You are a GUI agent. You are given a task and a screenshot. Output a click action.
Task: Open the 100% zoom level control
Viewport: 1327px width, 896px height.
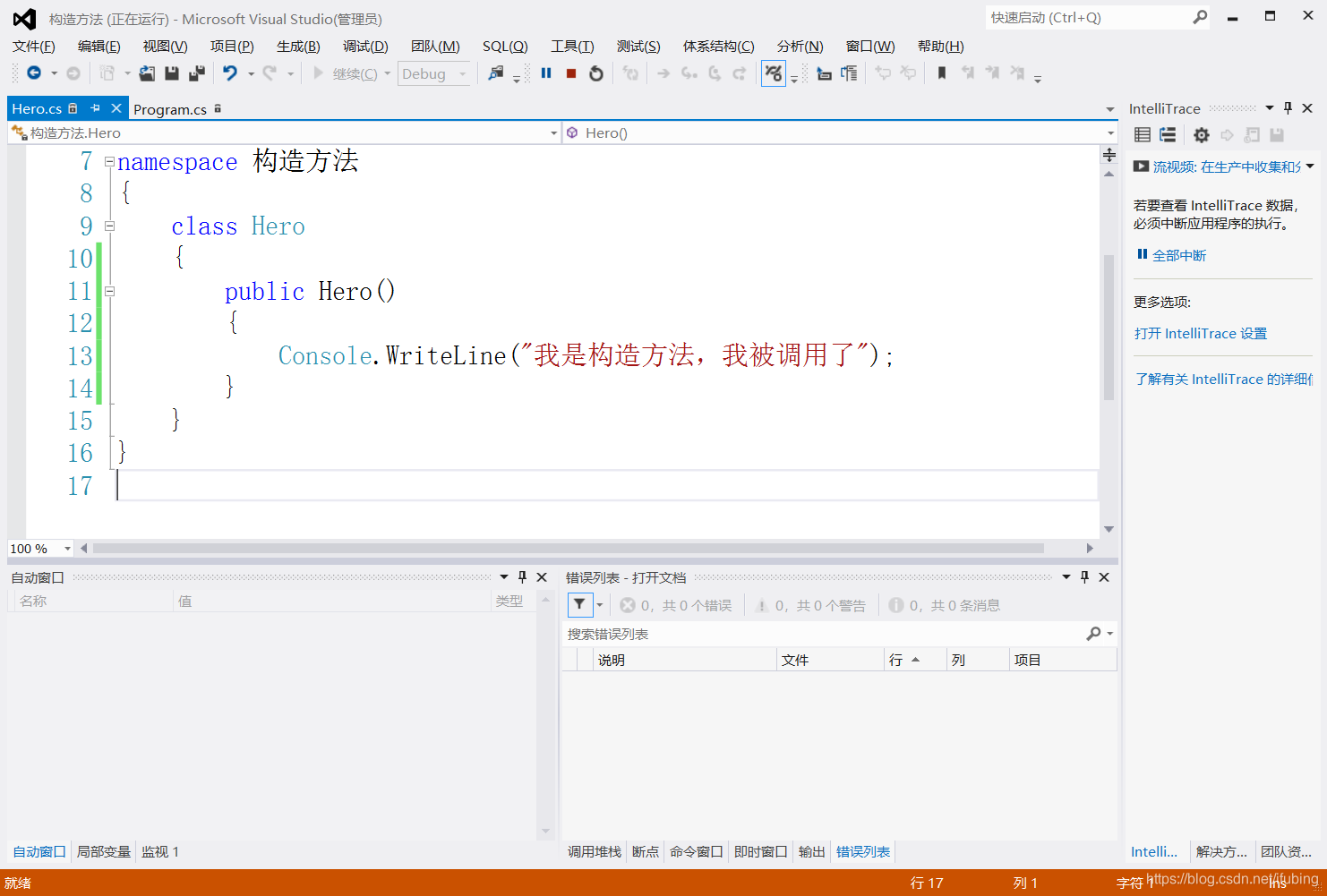point(39,548)
